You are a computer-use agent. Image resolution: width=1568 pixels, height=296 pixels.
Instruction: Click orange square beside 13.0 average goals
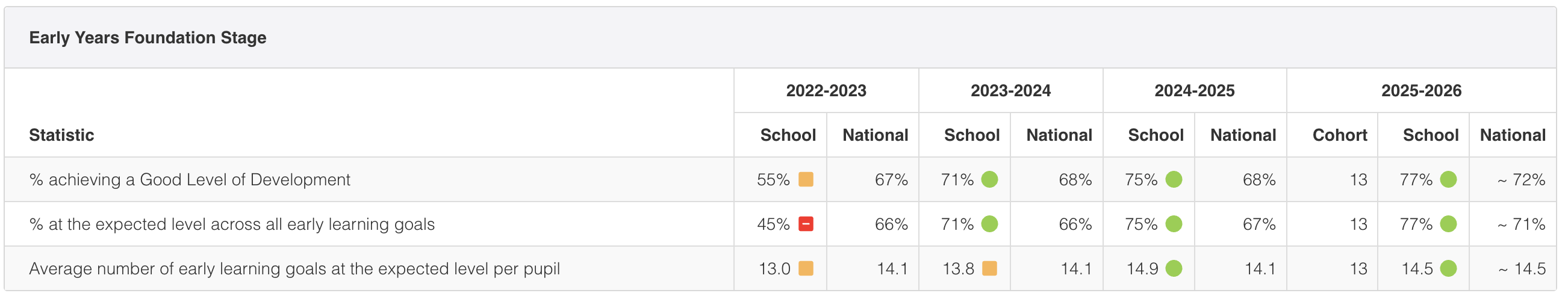805,269
